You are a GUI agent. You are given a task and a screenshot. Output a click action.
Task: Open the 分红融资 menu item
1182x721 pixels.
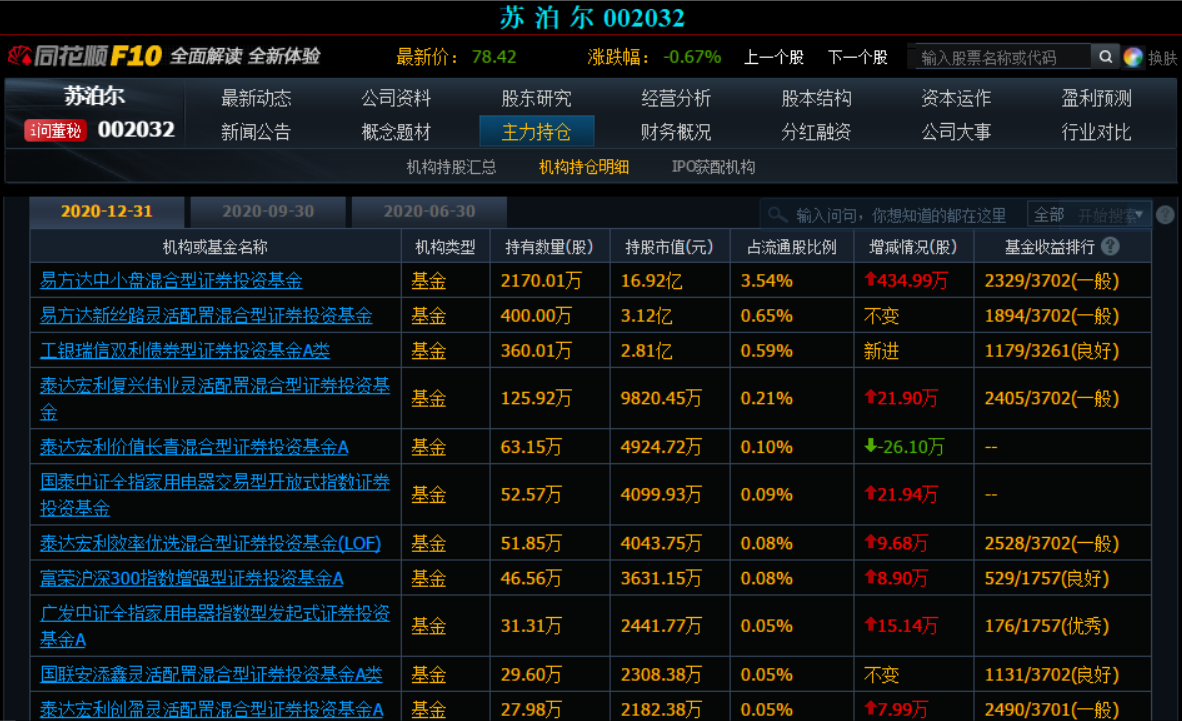(x=816, y=132)
